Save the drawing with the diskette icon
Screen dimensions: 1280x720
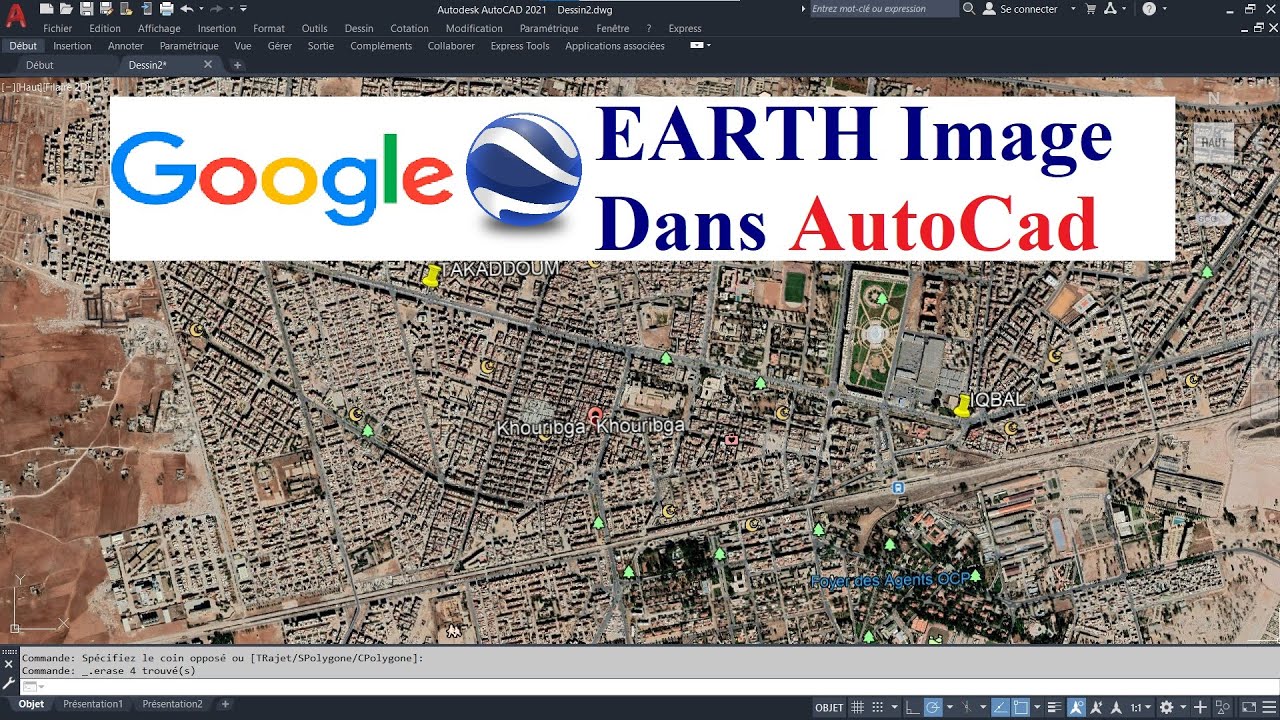click(86, 9)
